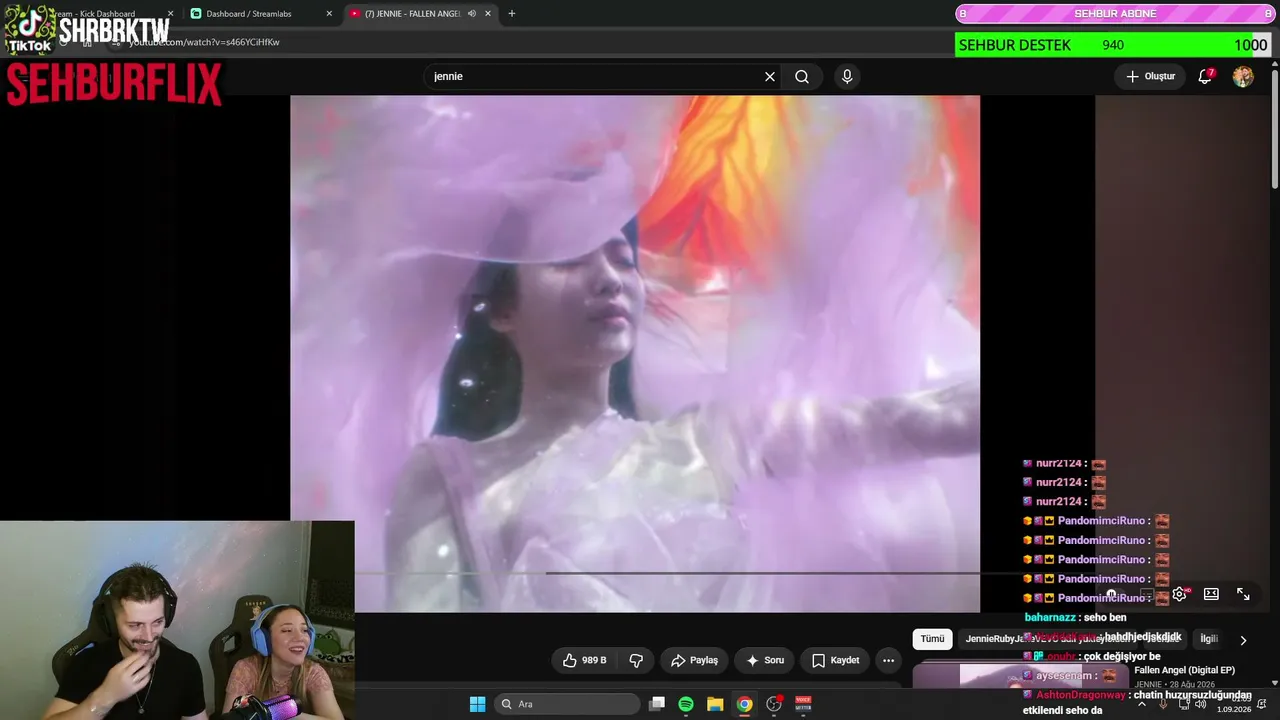Click the Soru ask button
This screenshot has height=720, width=1280.
(x=764, y=660)
